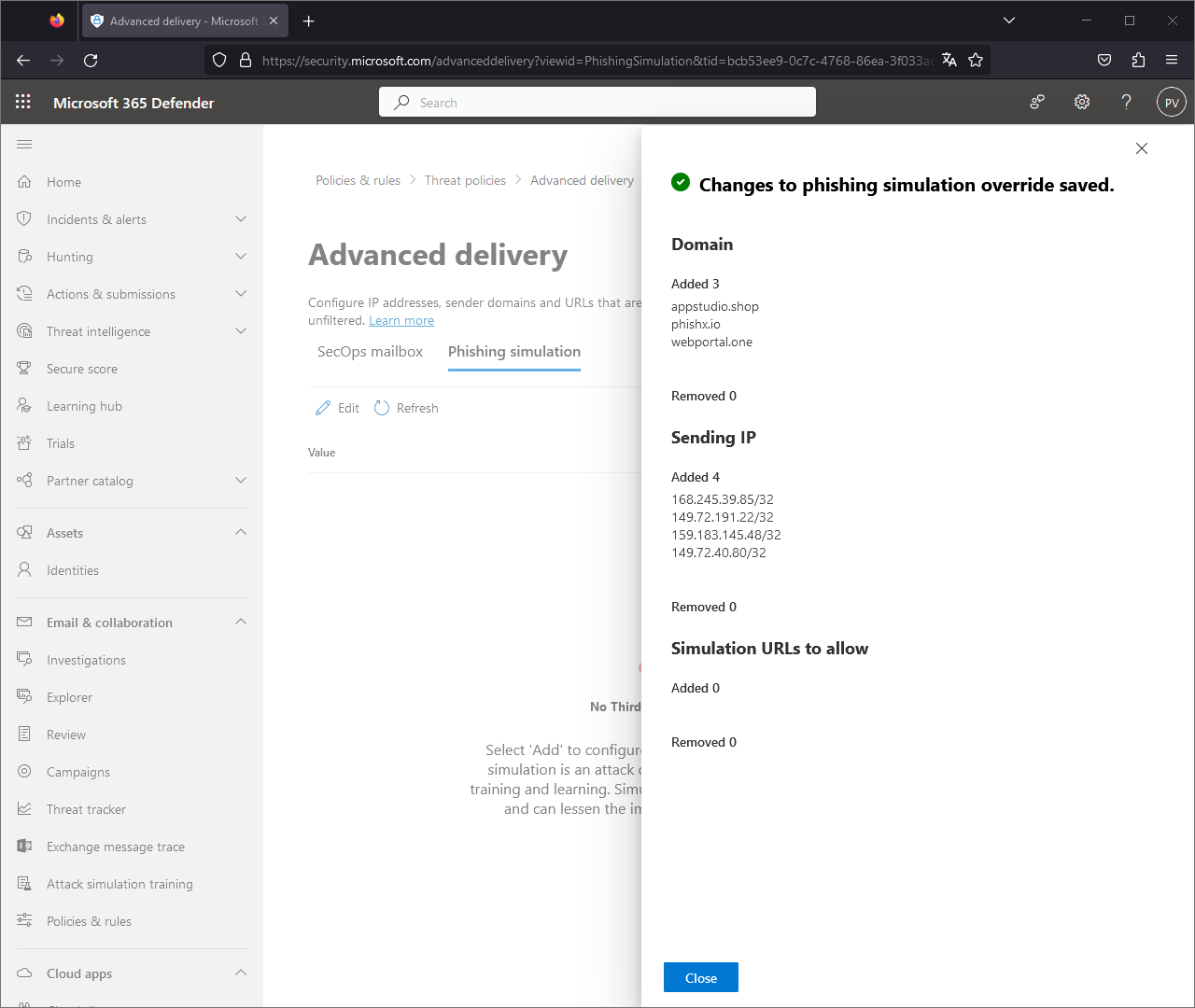Click the browser URL address bar
Viewport: 1195px width, 1008px height.
(596, 60)
